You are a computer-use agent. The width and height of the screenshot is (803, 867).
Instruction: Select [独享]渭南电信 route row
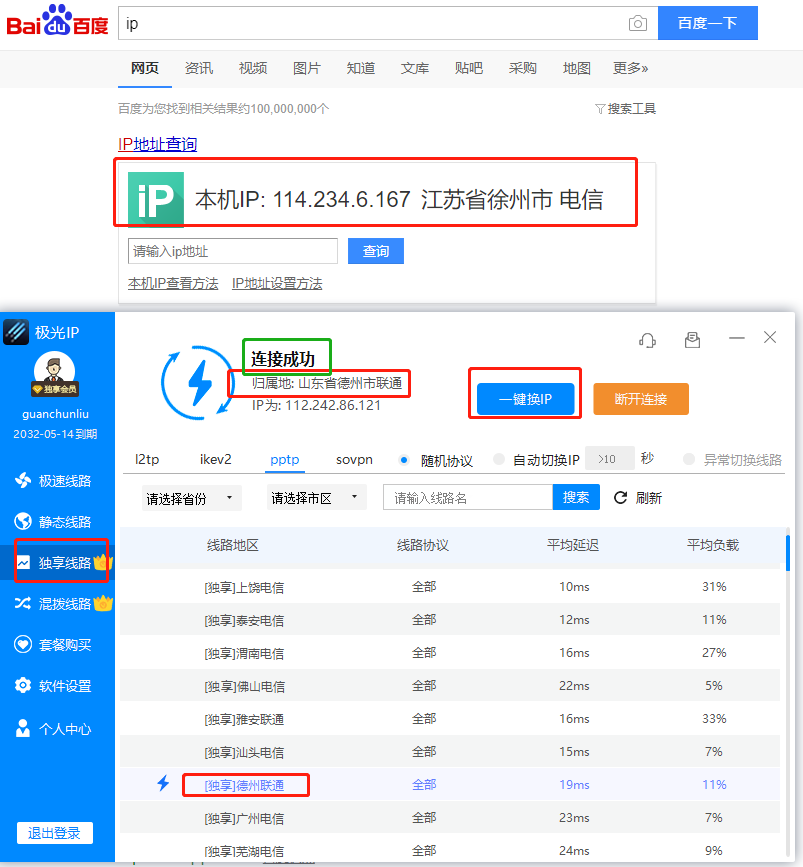click(450, 652)
